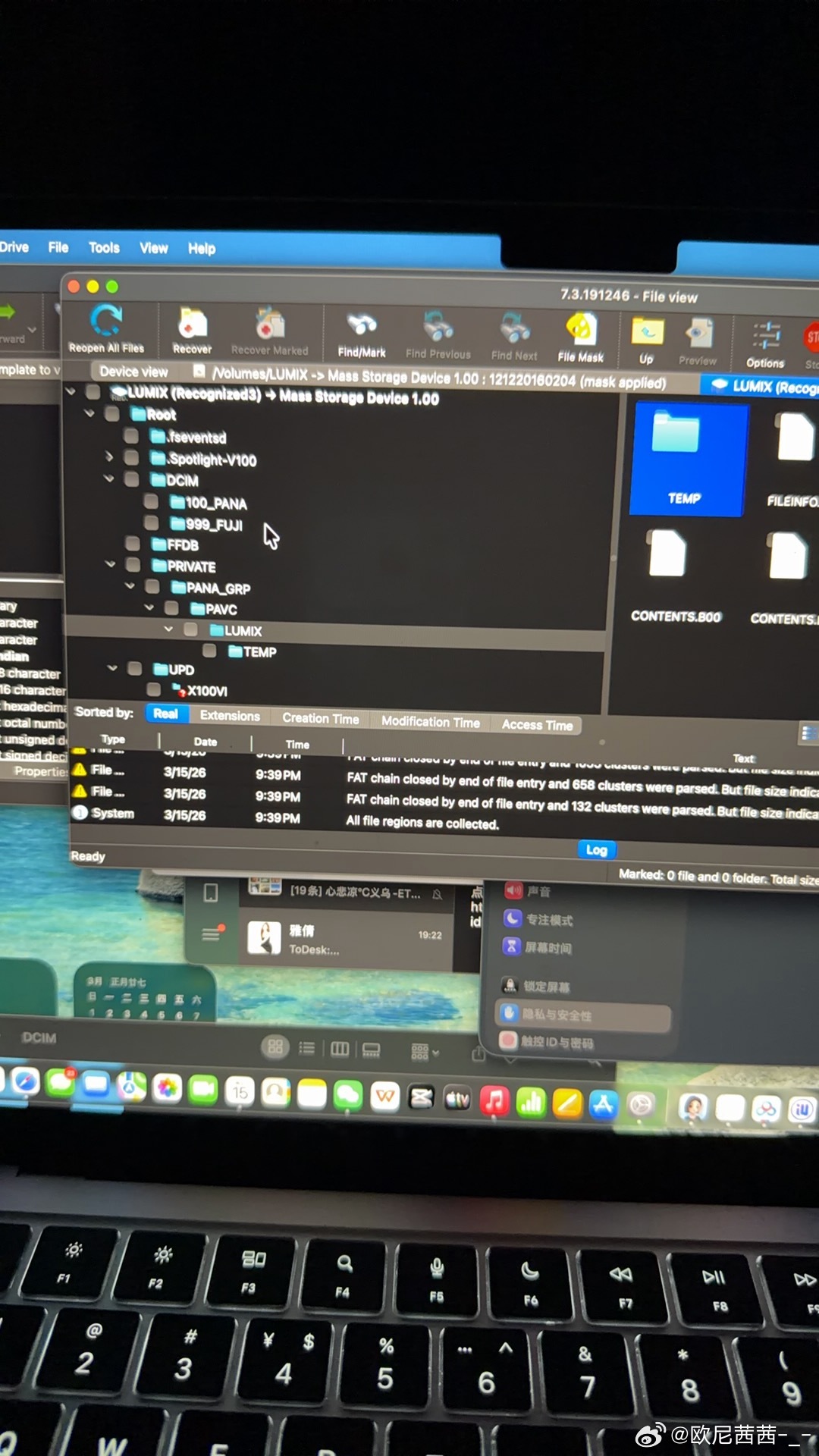Image resolution: width=819 pixels, height=1456 pixels.
Task: Select the TEMP folder in tree
Action: 260,651
